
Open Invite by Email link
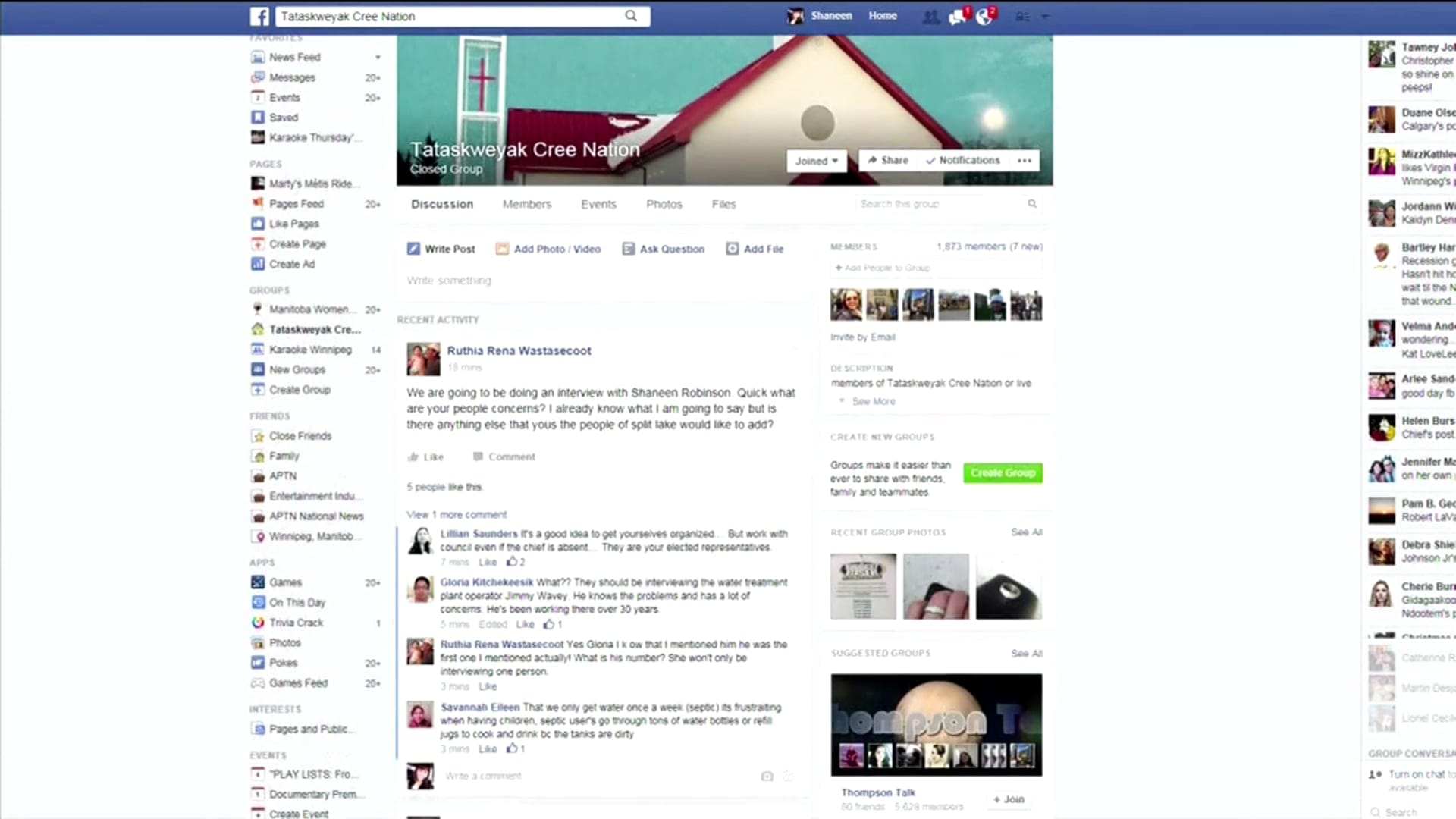pos(862,337)
